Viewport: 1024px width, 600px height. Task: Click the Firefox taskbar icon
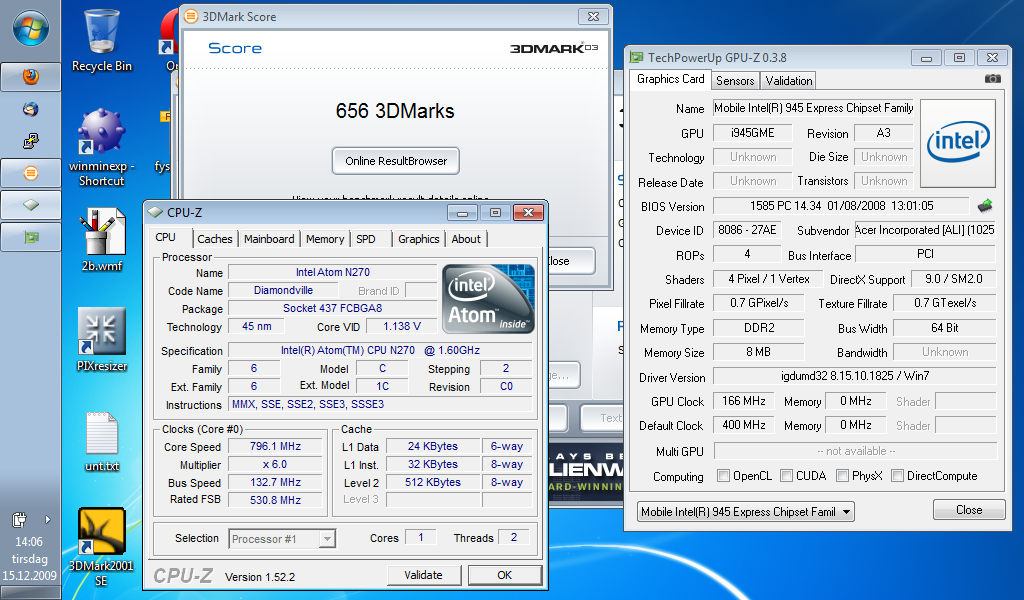[x=31, y=77]
